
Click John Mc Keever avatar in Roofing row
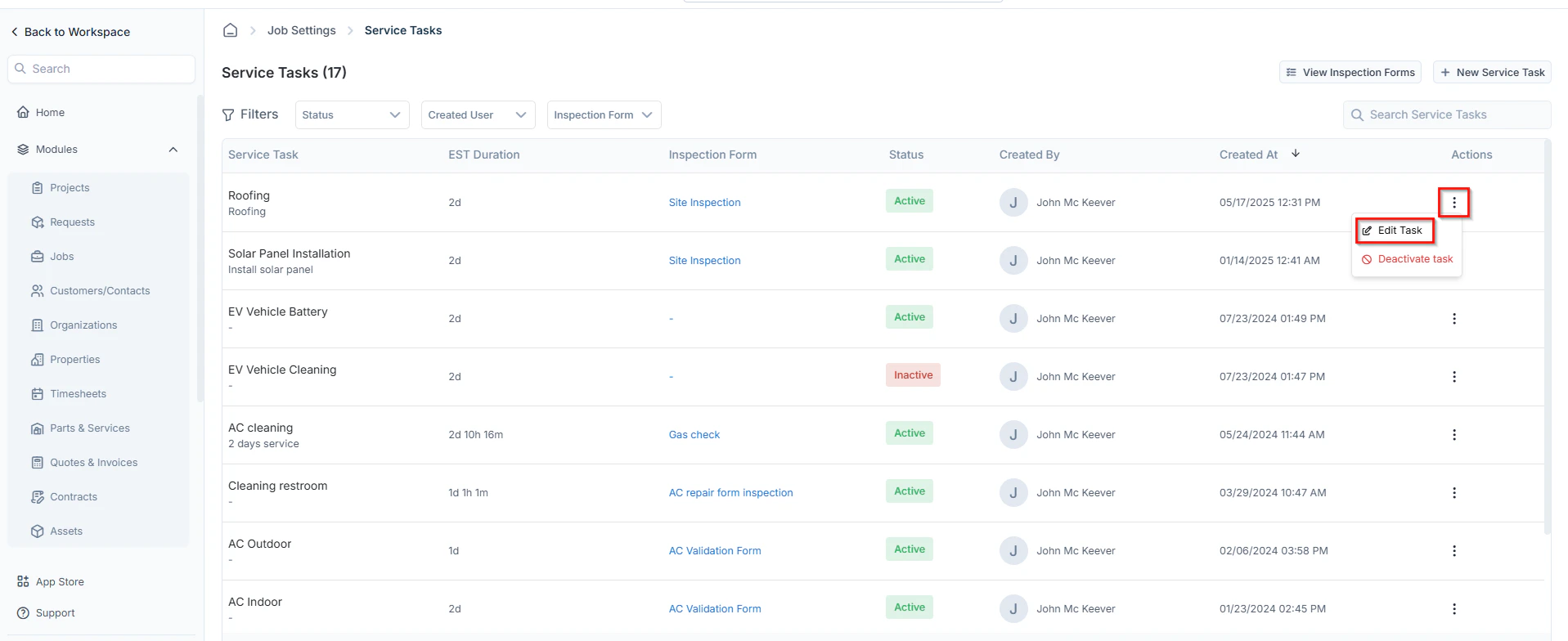coord(1013,203)
